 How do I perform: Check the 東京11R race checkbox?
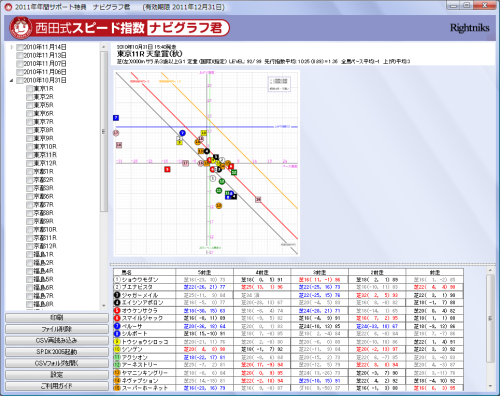(30, 155)
